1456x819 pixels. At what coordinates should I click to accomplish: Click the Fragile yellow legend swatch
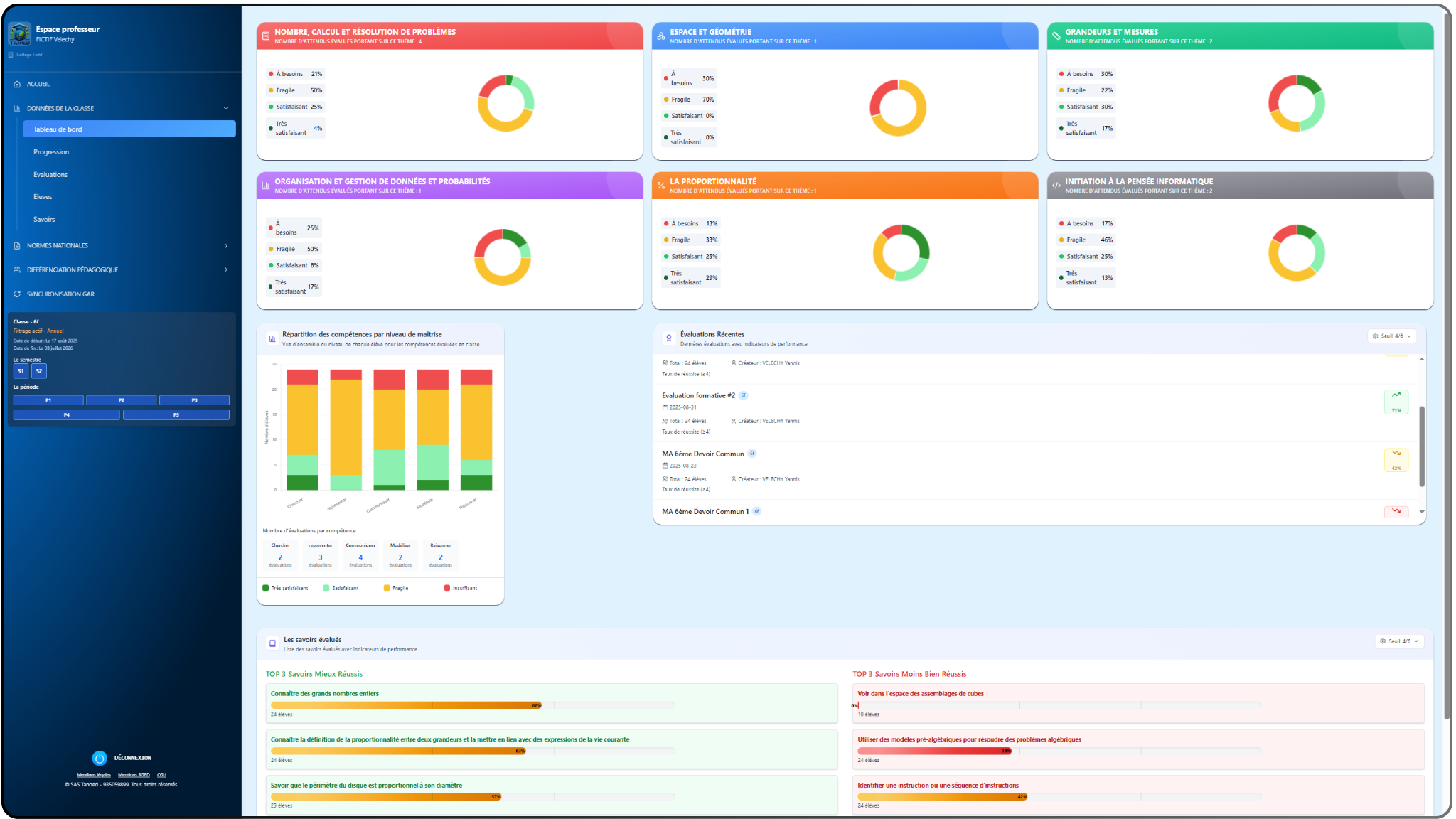pyautogui.click(x=387, y=588)
